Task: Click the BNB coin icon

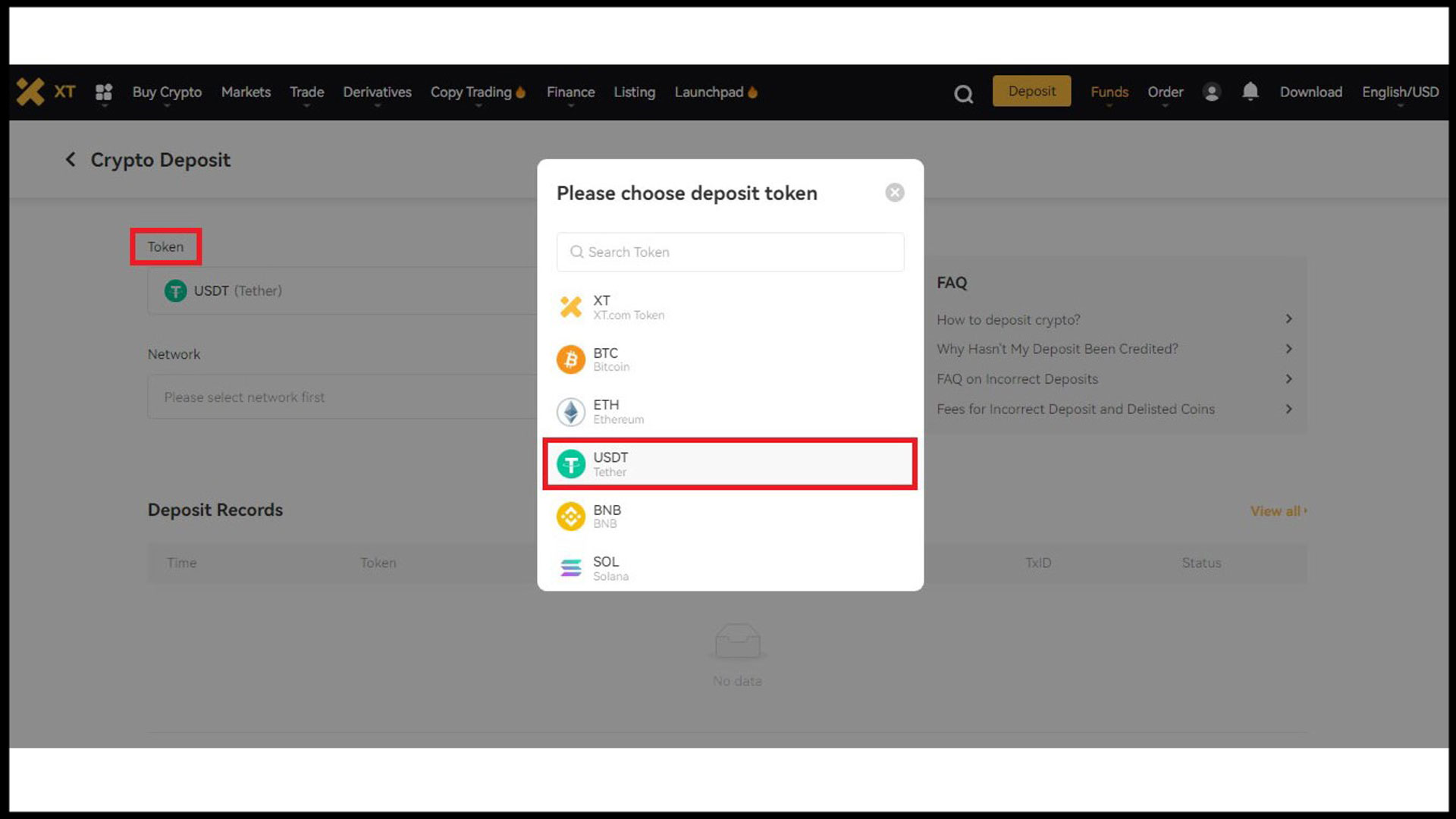Action: pos(571,516)
